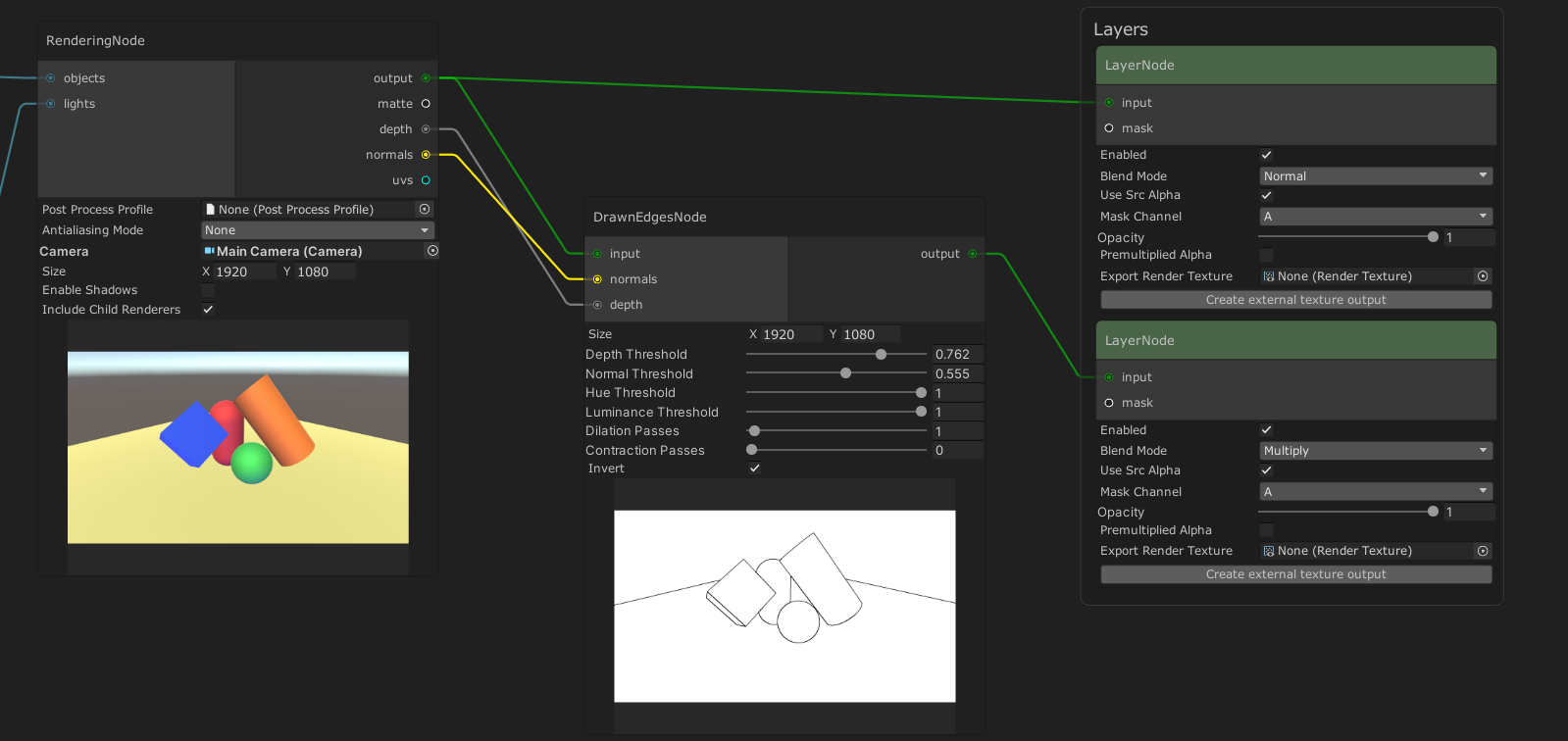The image size is (1568, 741).
Task: Click the depth input port on DrawnEdgesNode
Action: (597, 305)
